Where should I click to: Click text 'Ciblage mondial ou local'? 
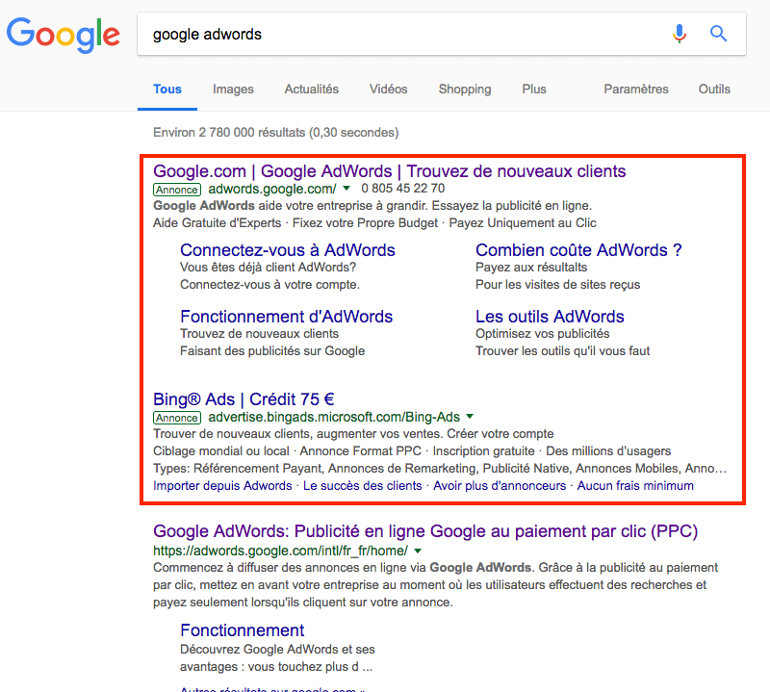coord(221,451)
